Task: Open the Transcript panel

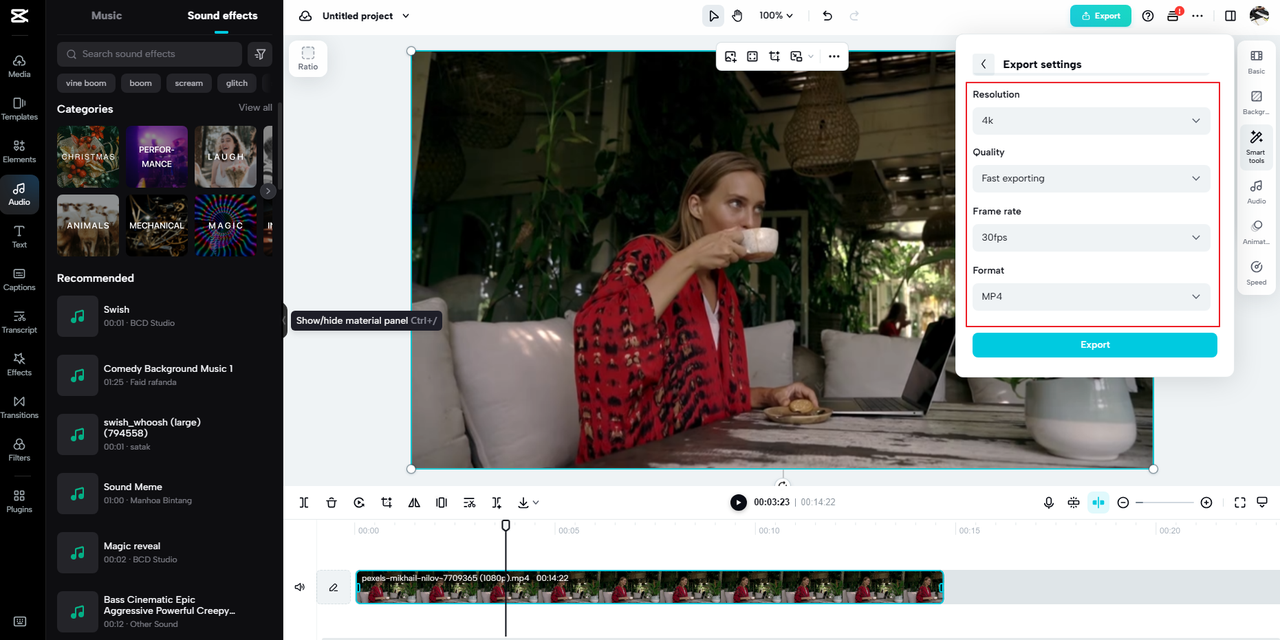Action: pyautogui.click(x=19, y=322)
